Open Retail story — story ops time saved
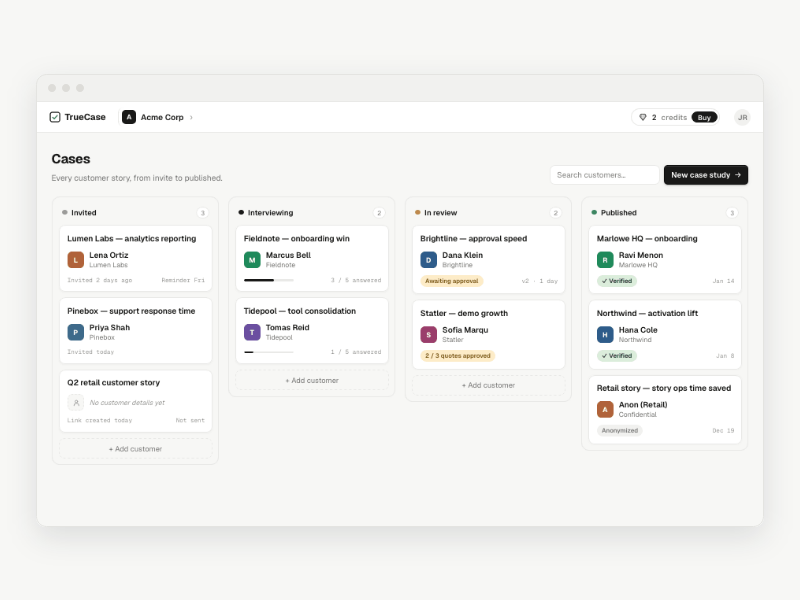Viewport: 800px width, 600px height. [665, 409]
